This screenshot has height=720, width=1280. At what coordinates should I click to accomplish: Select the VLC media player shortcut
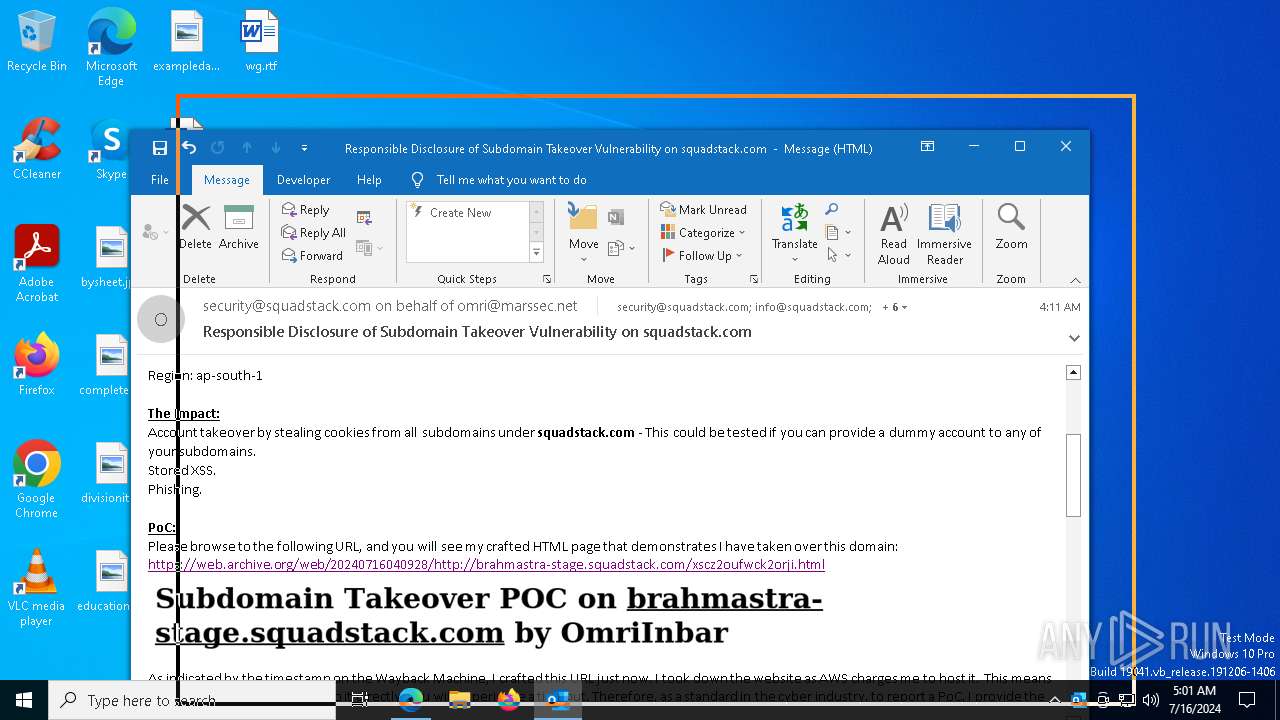click(37, 588)
